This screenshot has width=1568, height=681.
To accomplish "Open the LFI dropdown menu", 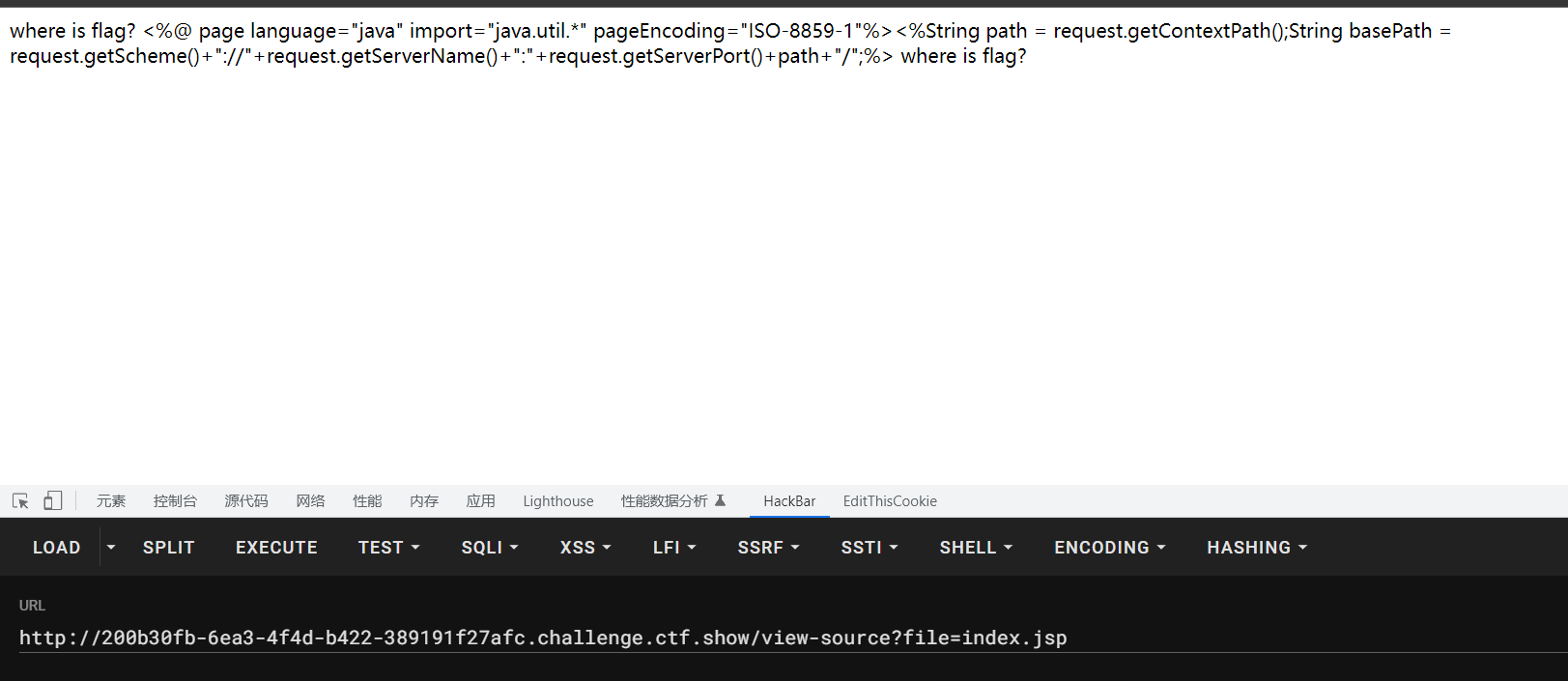I will pos(673,548).
